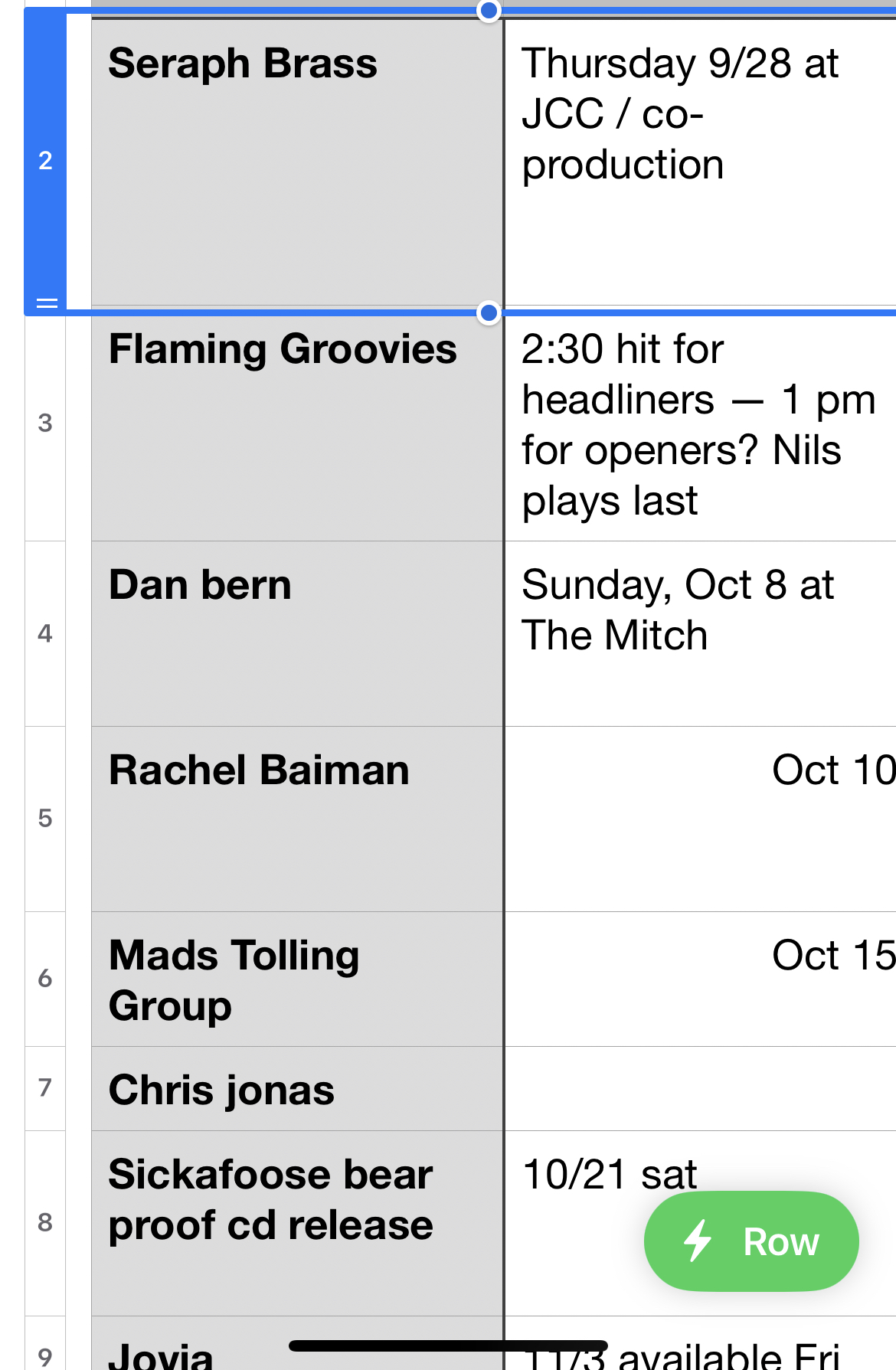Click the Rachel Baiman cell

pyautogui.click(x=297, y=818)
